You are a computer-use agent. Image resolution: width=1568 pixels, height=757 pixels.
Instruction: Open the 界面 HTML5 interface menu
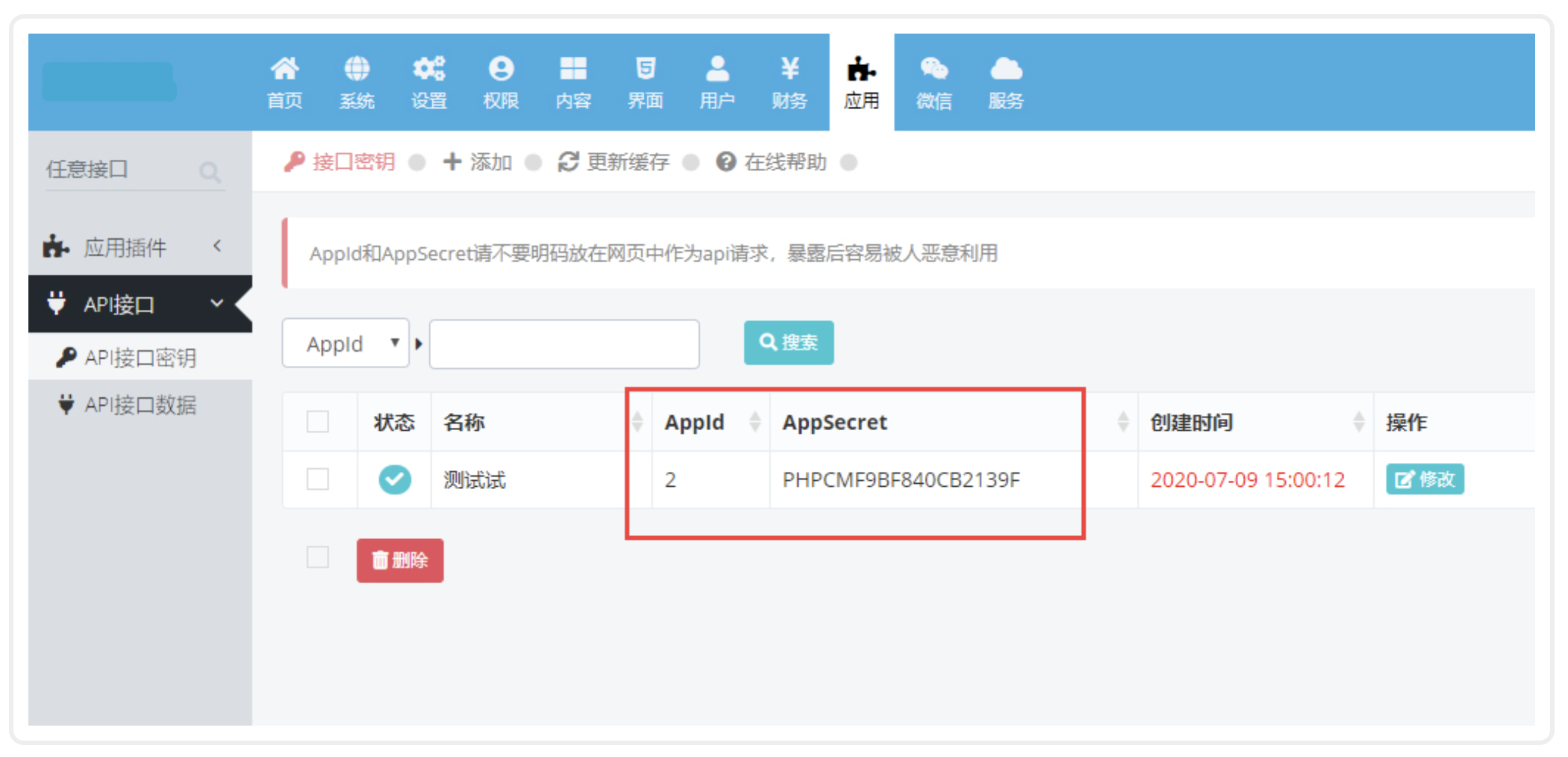coord(645,83)
